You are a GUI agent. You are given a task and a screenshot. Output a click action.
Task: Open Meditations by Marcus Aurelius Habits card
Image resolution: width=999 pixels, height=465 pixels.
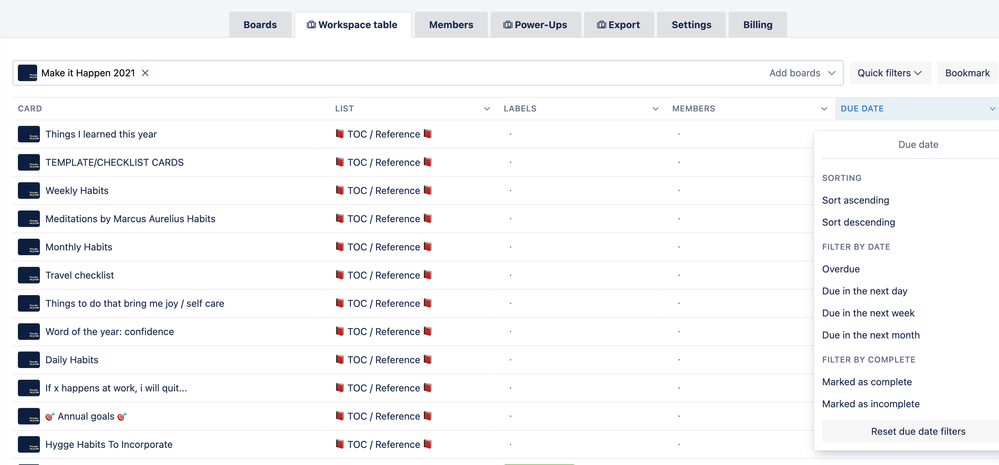130,218
